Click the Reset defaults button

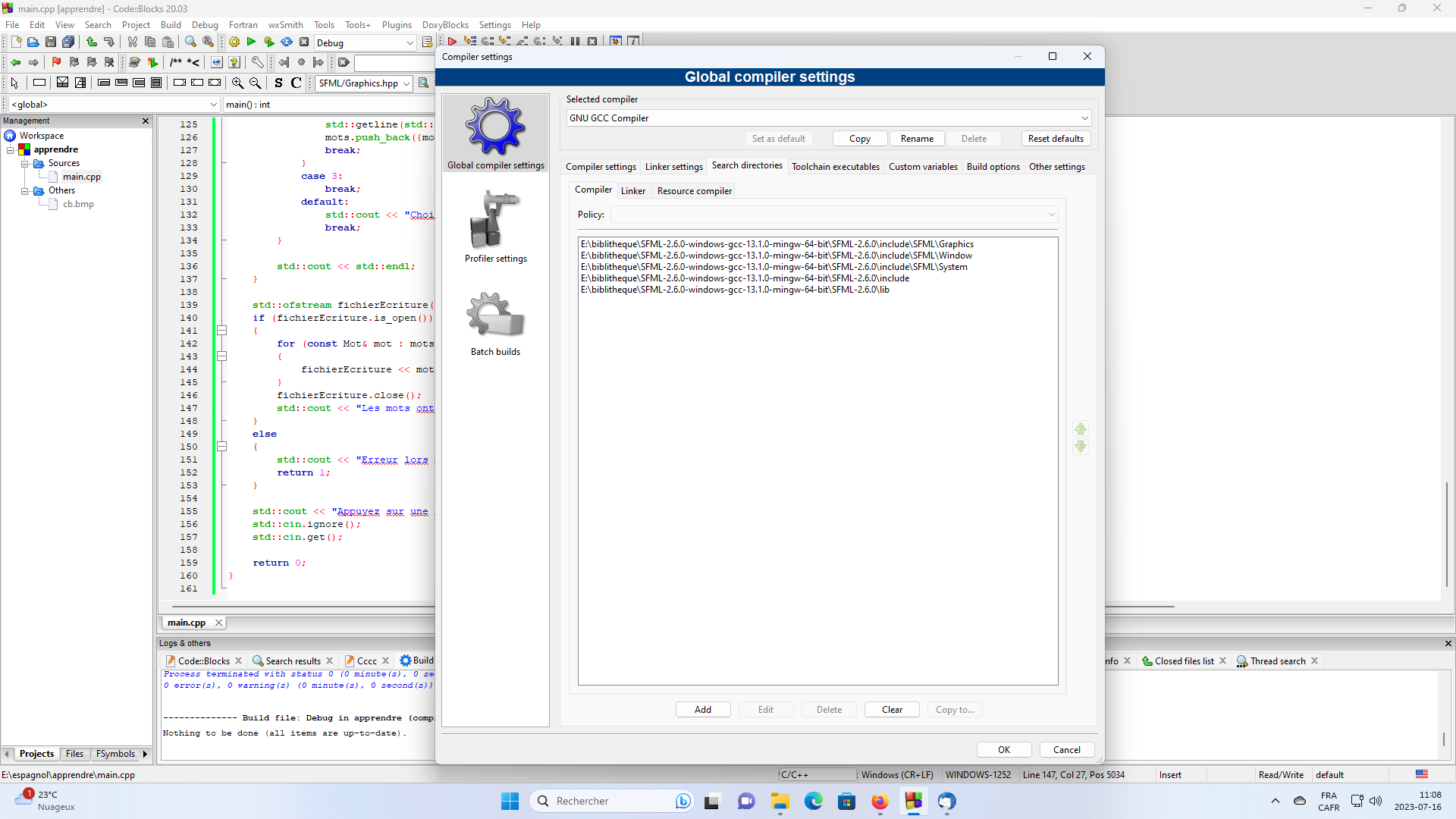pyautogui.click(x=1056, y=139)
